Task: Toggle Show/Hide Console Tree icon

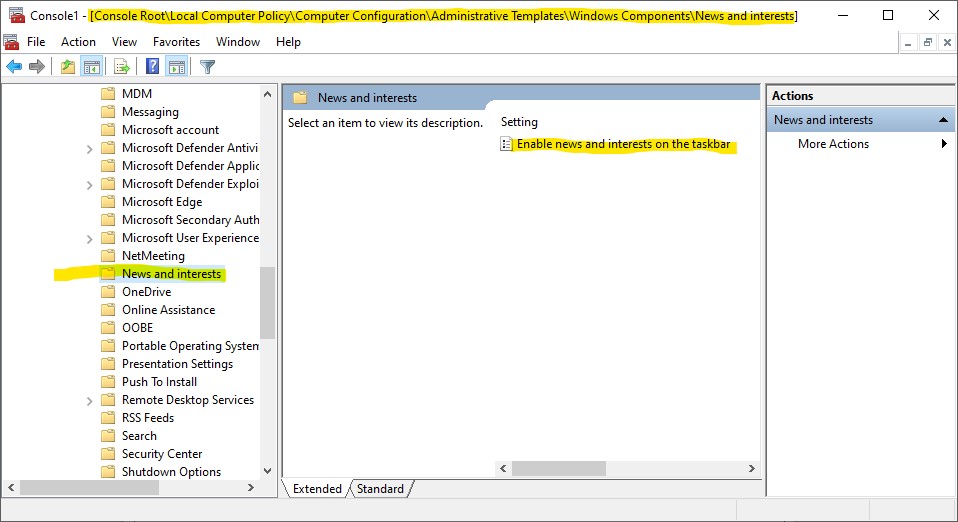Action: pyautogui.click(x=92, y=67)
